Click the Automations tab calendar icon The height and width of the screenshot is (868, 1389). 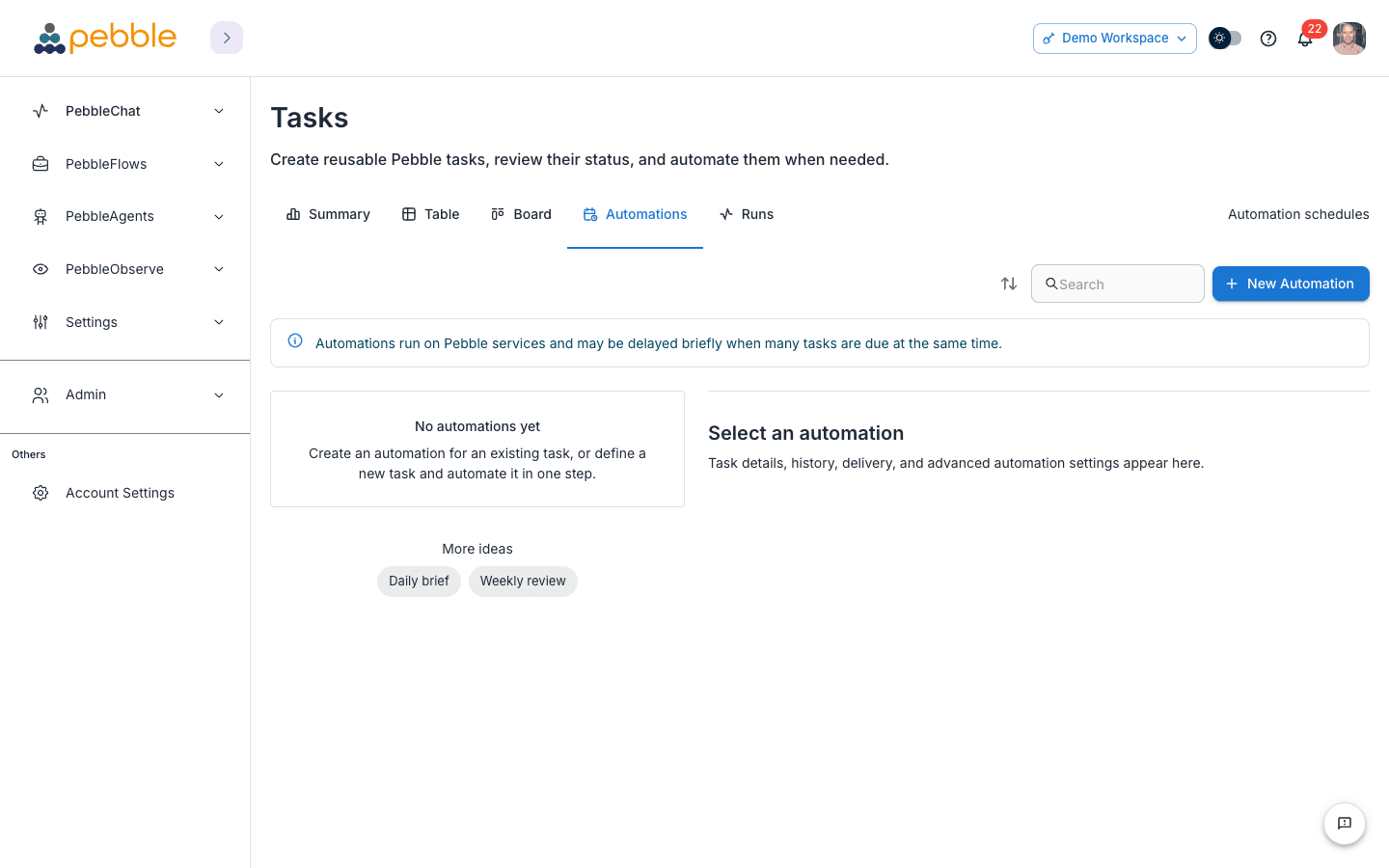pos(590,214)
